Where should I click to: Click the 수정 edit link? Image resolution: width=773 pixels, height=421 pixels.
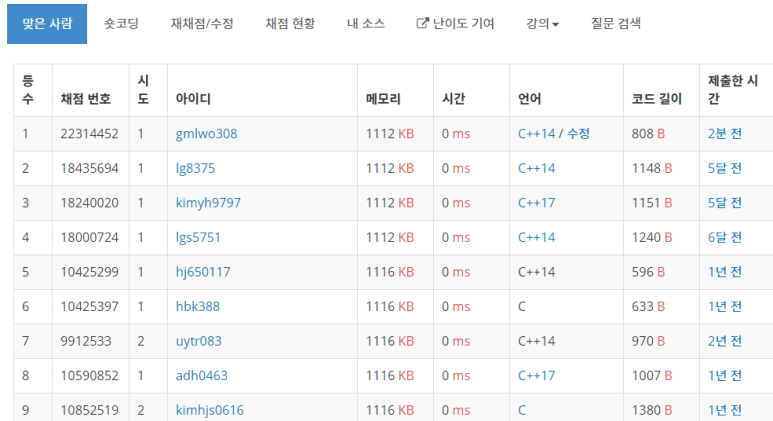pos(578,134)
